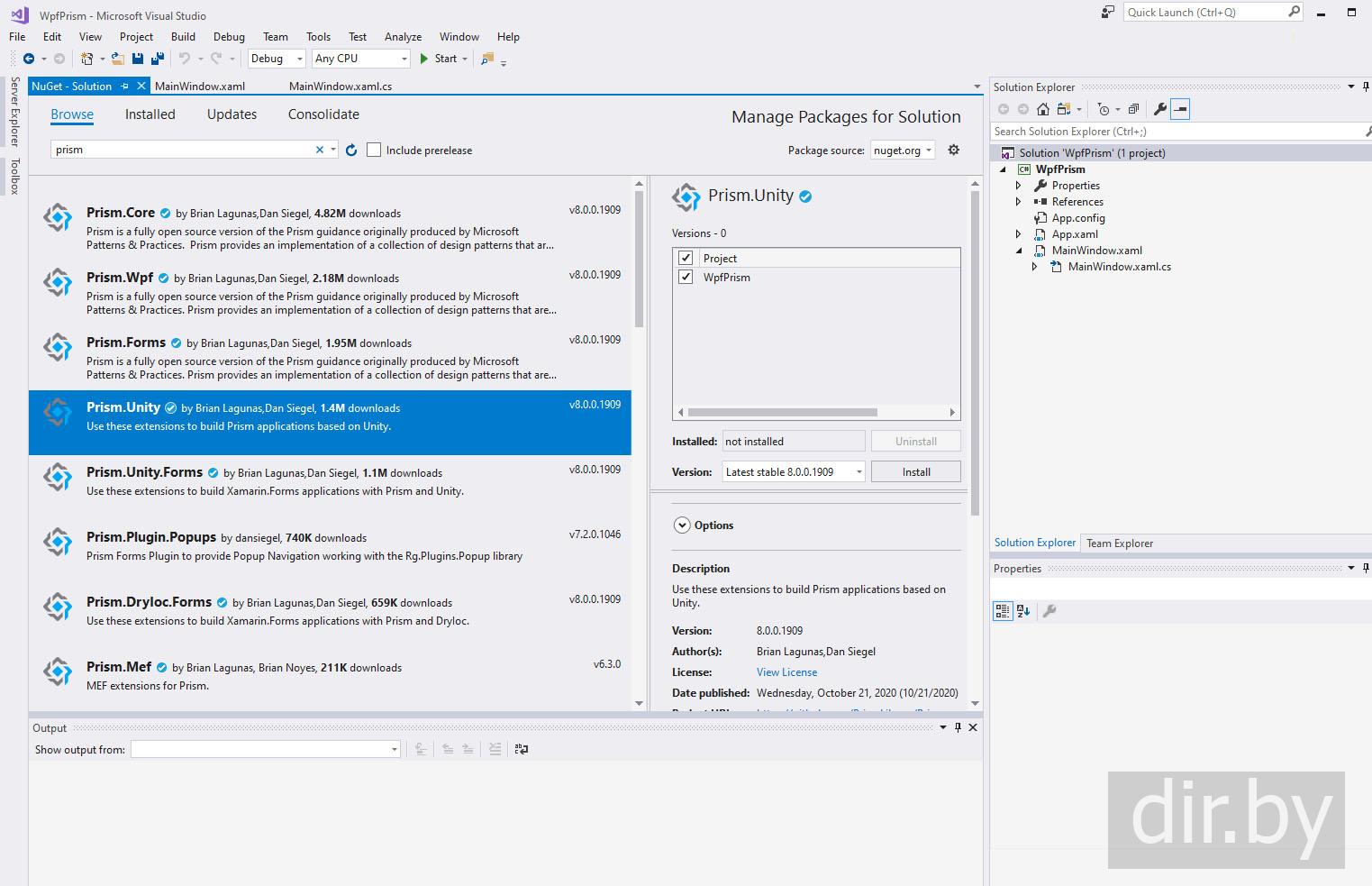This screenshot has height=886, width=1372.
Task: Open the View License link
Action: [x=786, y=672]
